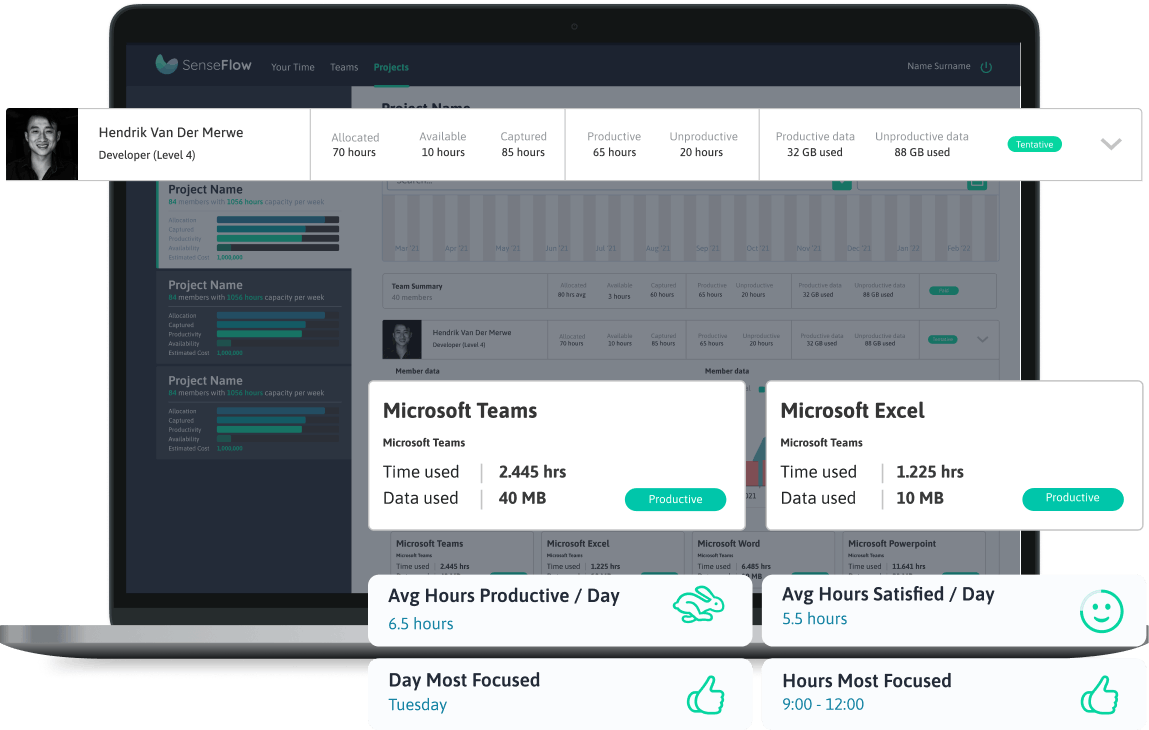Click the thumbs-up icon on Hours Most Focused
The height and width of the screenshot is (730, 1149).
pyautogui.click(x=1099, y=694)
